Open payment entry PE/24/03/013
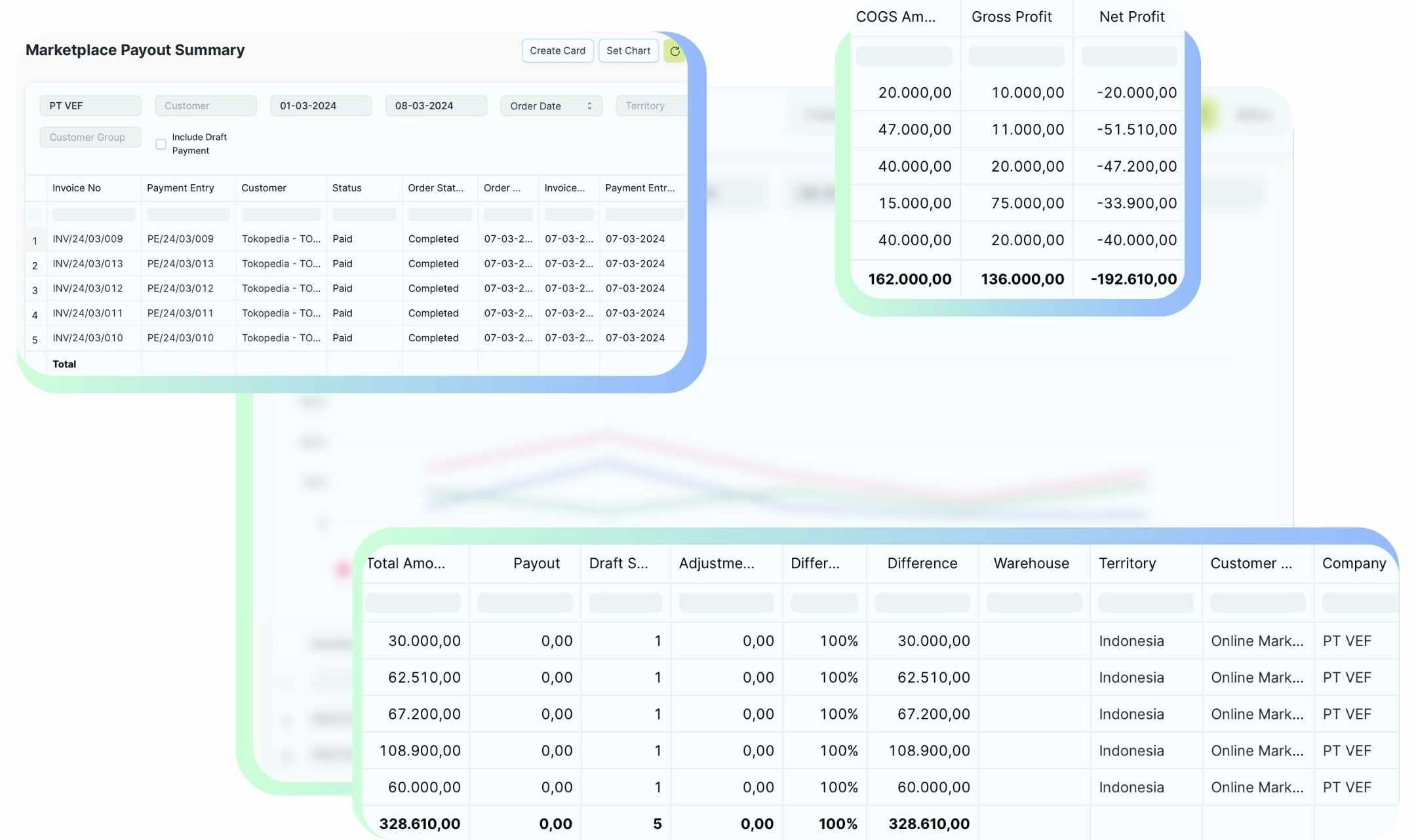The height and width of the screenshot is (840, 1416). click(180, 263)
